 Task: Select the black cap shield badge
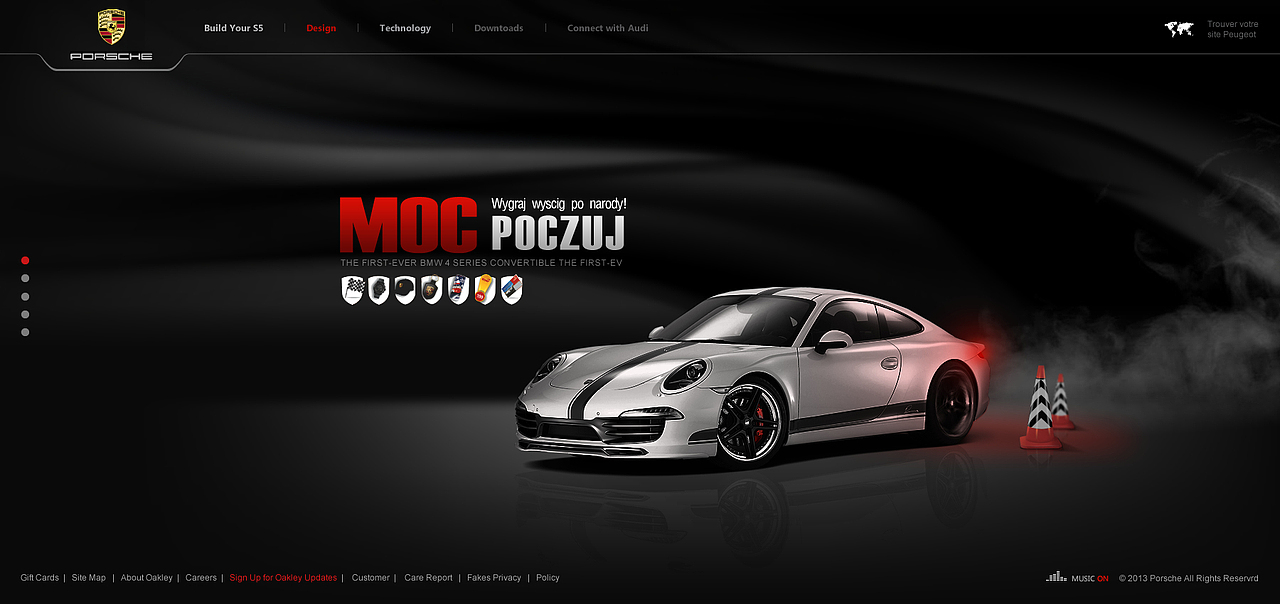(x=405, y=290)
